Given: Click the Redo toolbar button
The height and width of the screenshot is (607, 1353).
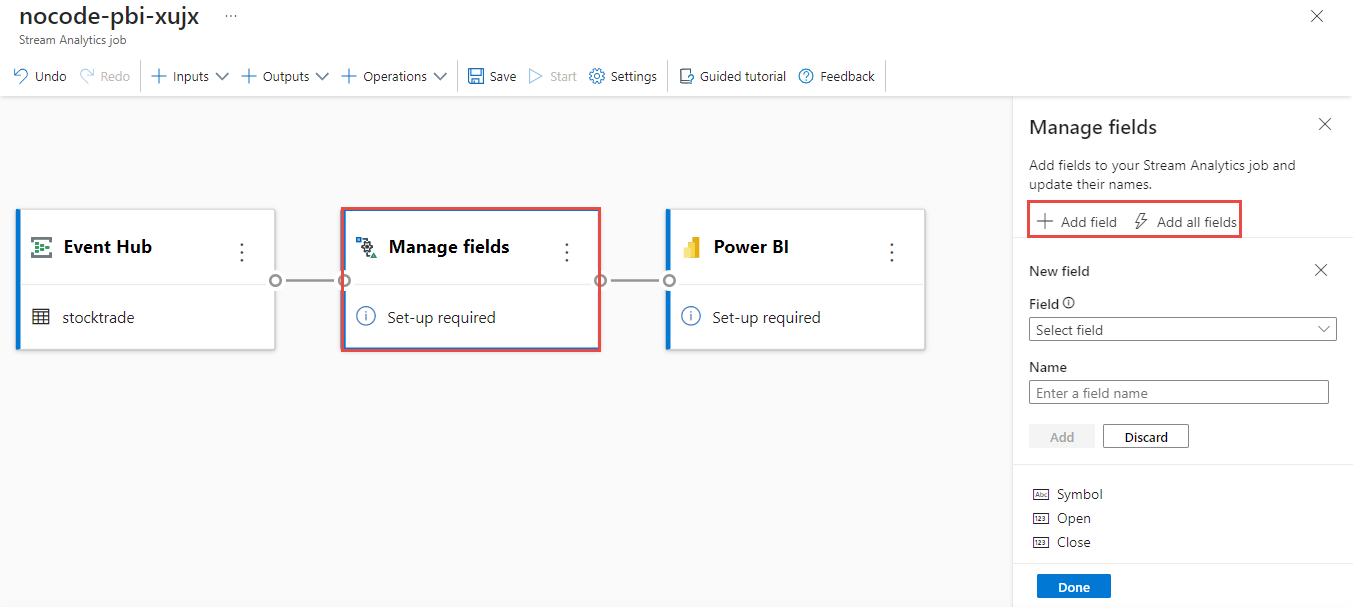Looking at the screenshot, I should 105,76.
